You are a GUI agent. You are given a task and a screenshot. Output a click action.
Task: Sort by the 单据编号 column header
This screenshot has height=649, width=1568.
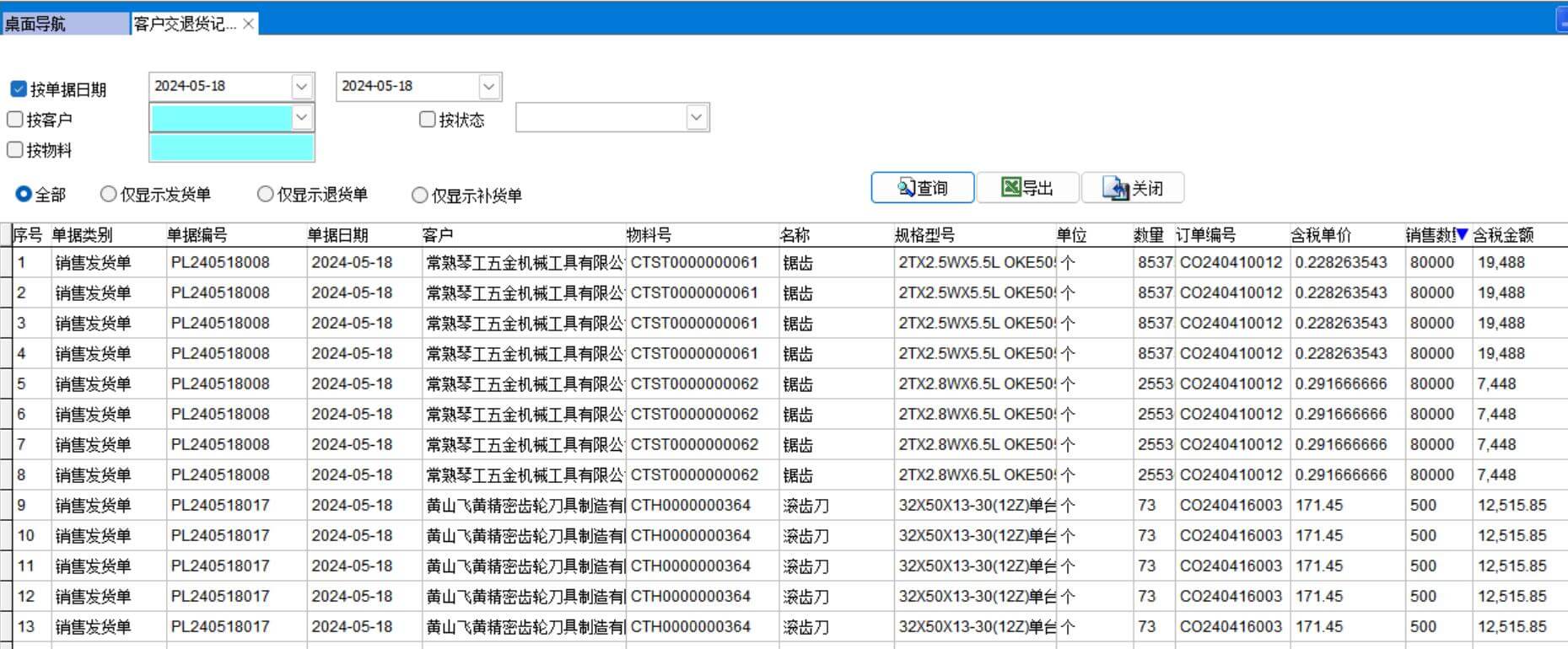click(x=197, y=235)
